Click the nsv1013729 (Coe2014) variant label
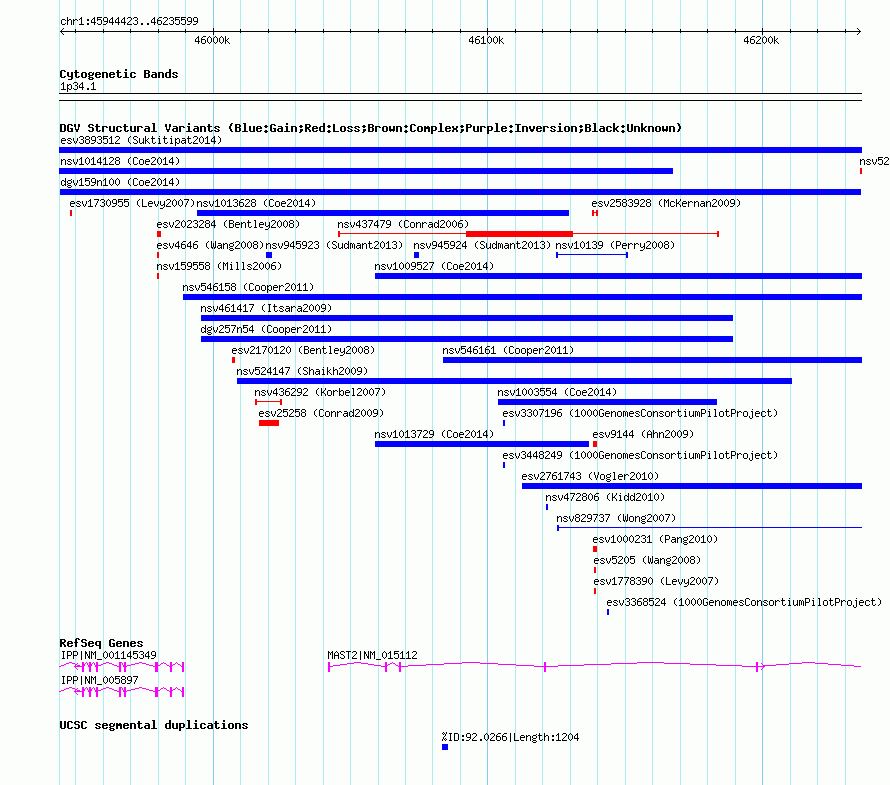Image resolution: width=890 pixels, height=785 pixels. click(x=434, y=434)
